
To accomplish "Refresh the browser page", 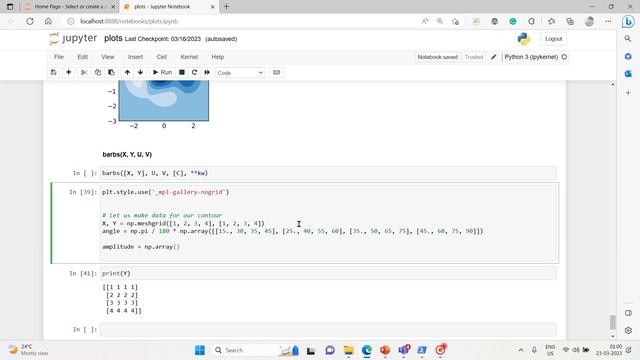I will 30,21.
